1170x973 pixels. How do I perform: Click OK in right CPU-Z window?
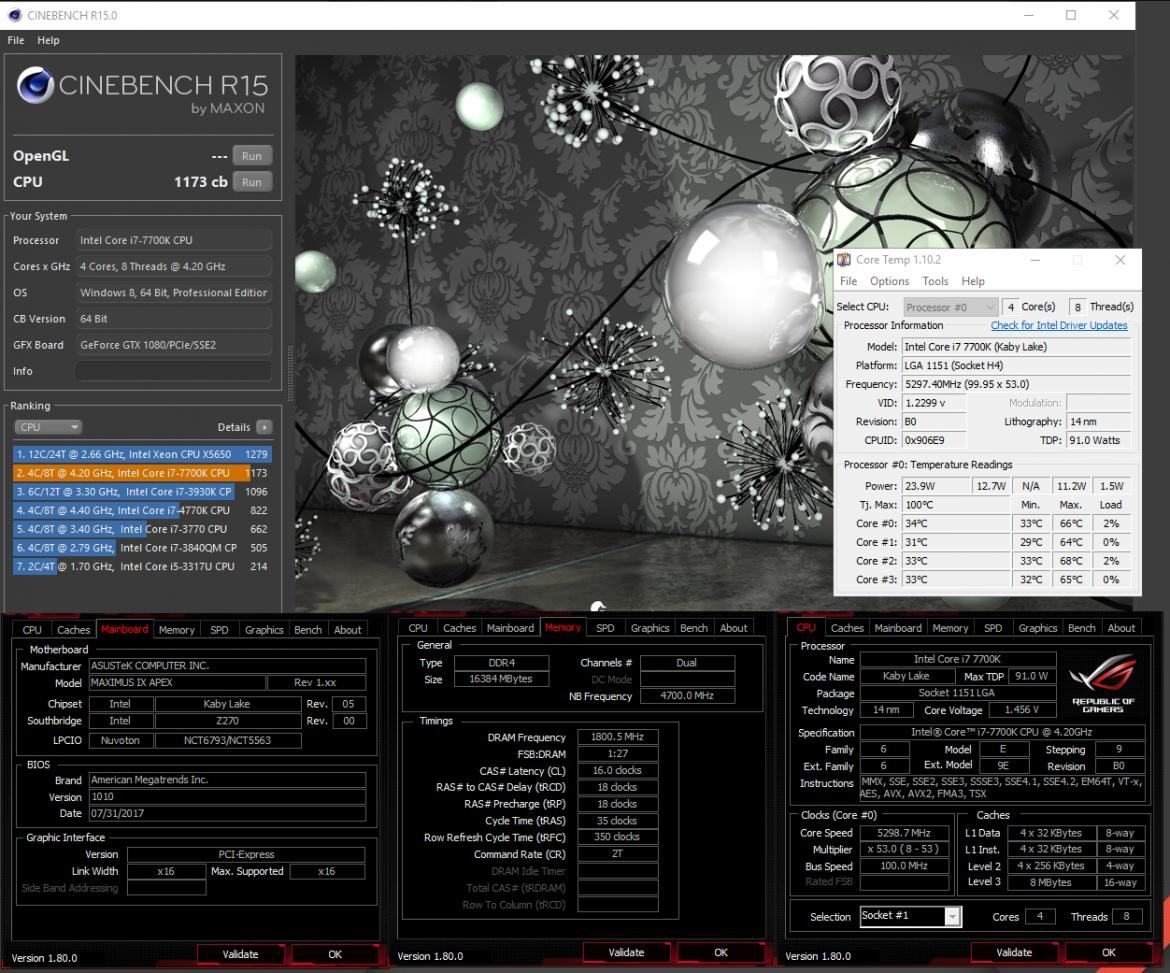tap(1109, 953)
